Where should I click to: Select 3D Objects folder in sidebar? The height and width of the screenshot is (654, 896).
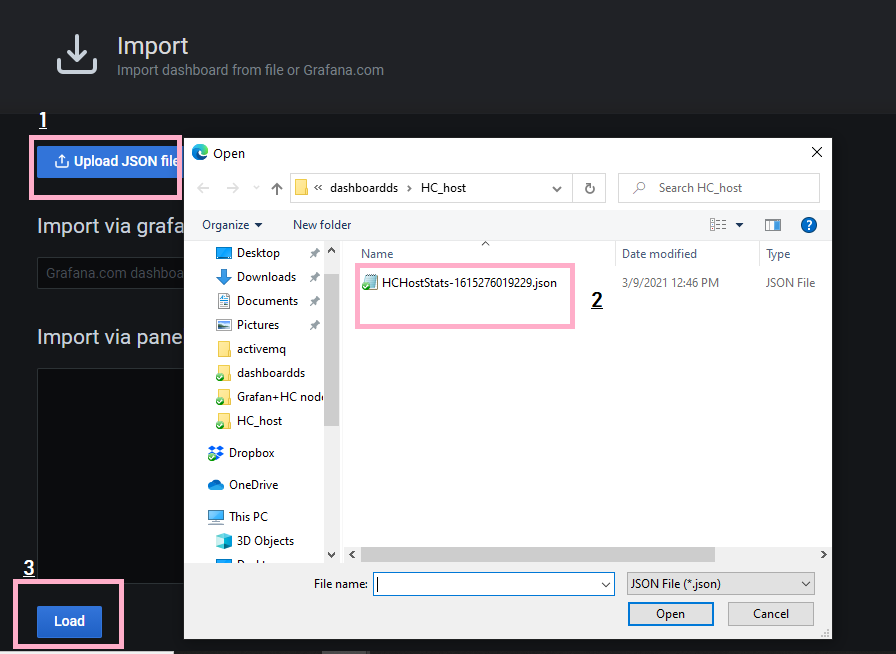265,541
